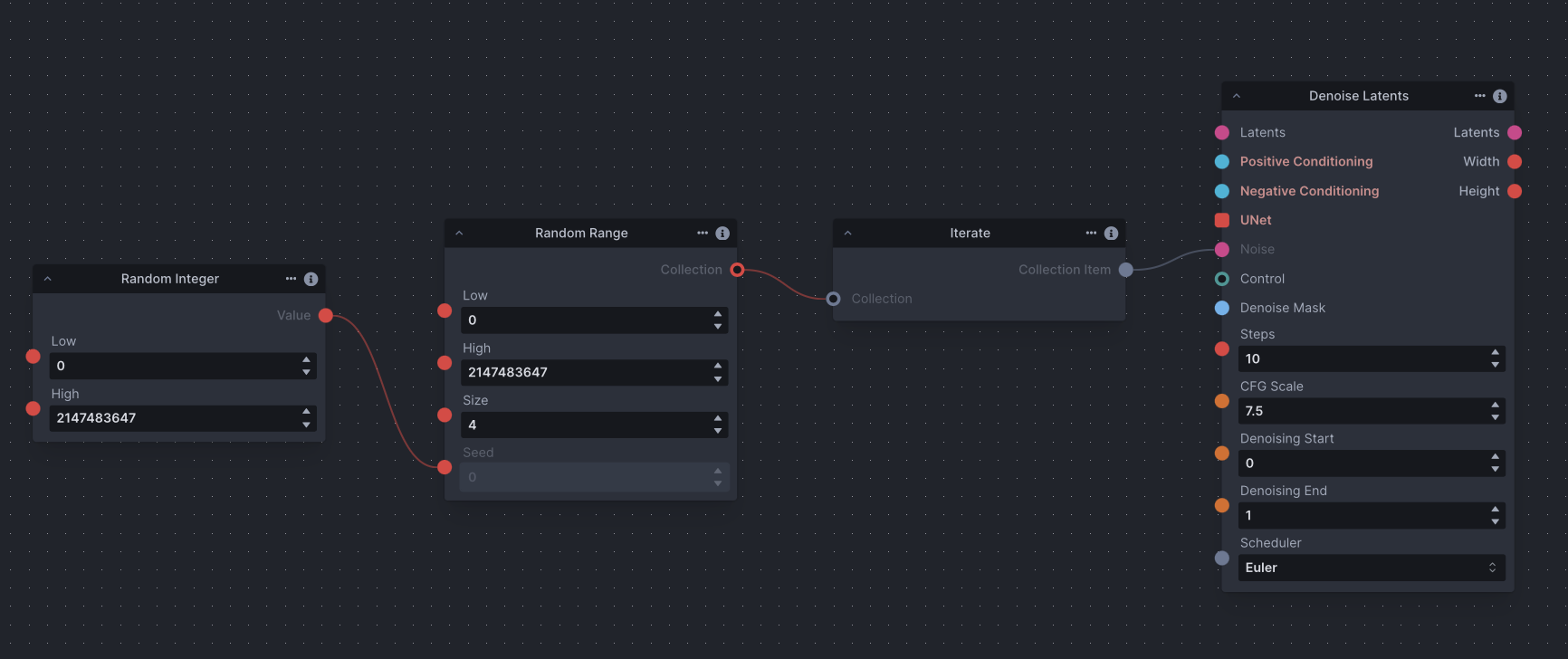Click the Random Integer Value output handle
Screen dimensions: 1568x659
[326, 315]
